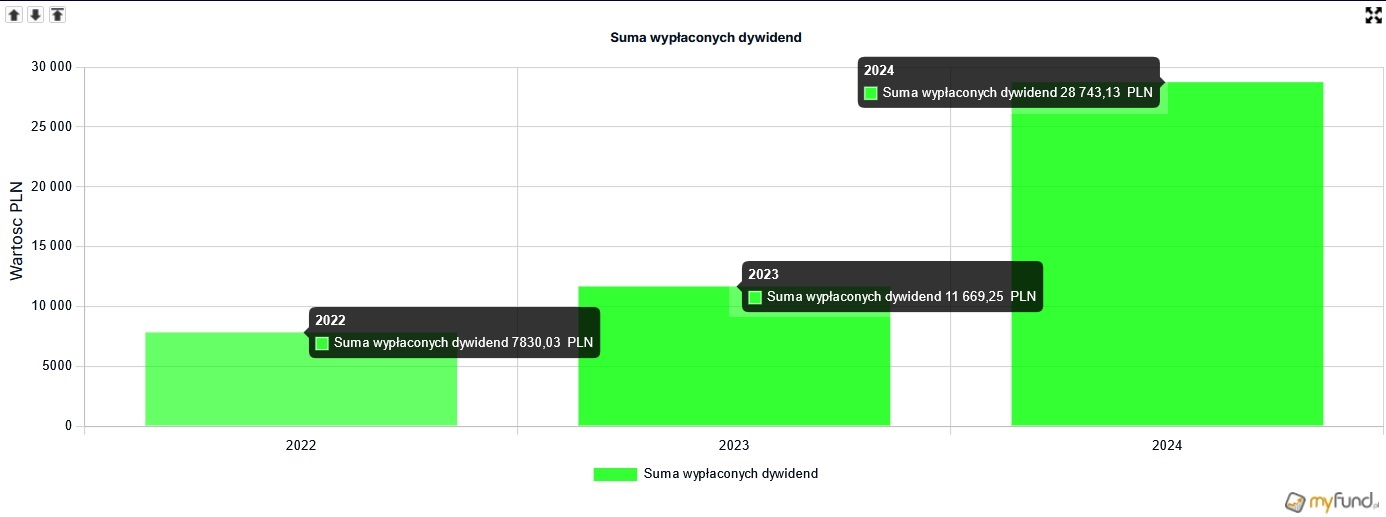Expand the chart to fullscreen
Screen dimensions: 1386x517
[x=1373, y=15]
